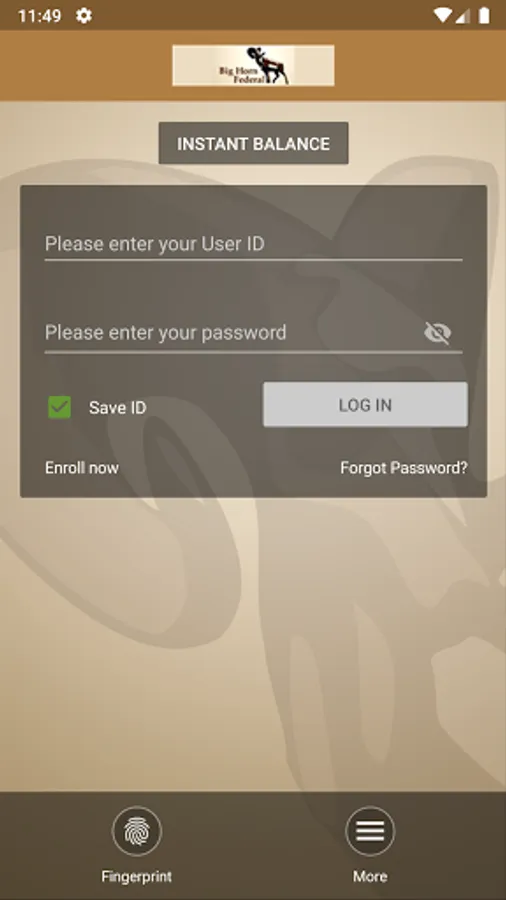Tap the battery status icon
The width and height of the screenshot is (506, 900).
(x=484, y=15)
